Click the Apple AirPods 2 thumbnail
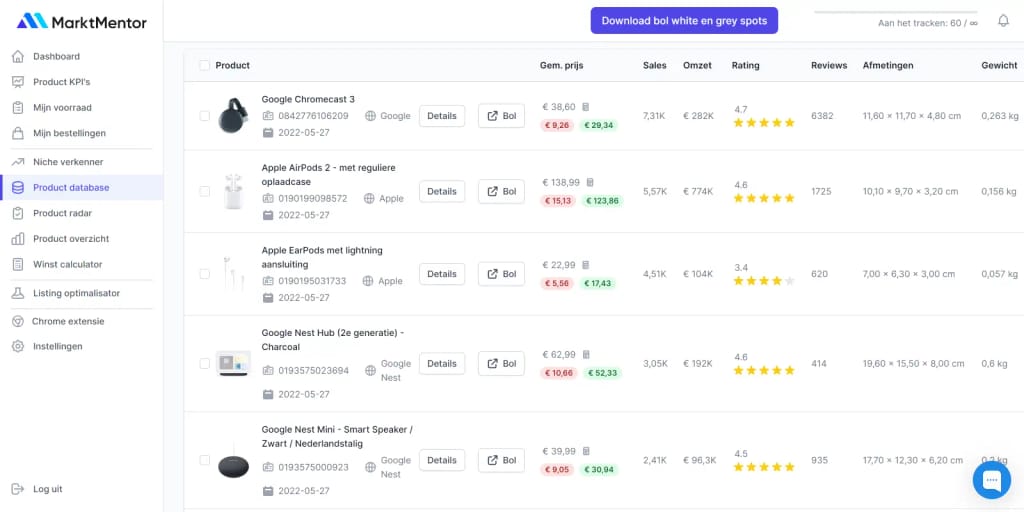Image resolution: width=1024 pixels, height=512 pixels. (233, 191)
